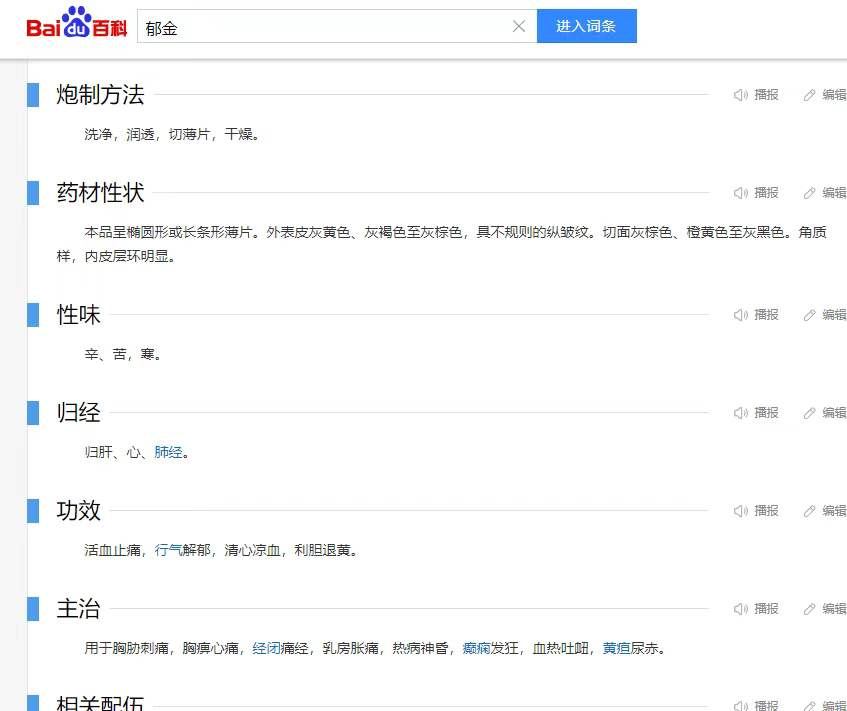This screenshot has height=711, width=847.
Task: Click the pencil icon for 主治
Action: click(809, 609)
